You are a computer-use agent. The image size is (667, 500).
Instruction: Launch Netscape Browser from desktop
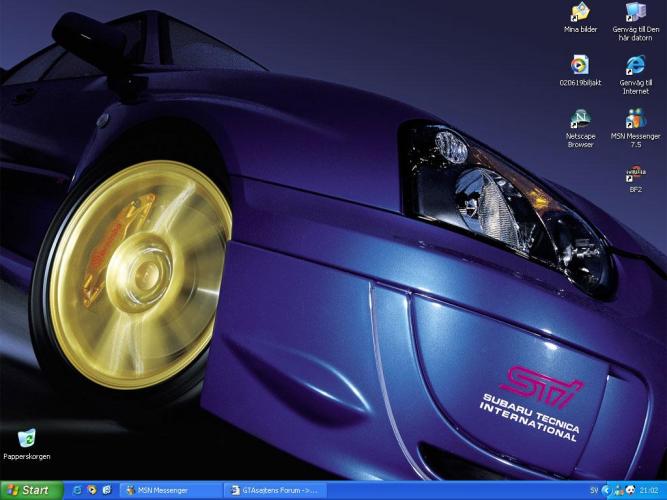tap(580, 119)
